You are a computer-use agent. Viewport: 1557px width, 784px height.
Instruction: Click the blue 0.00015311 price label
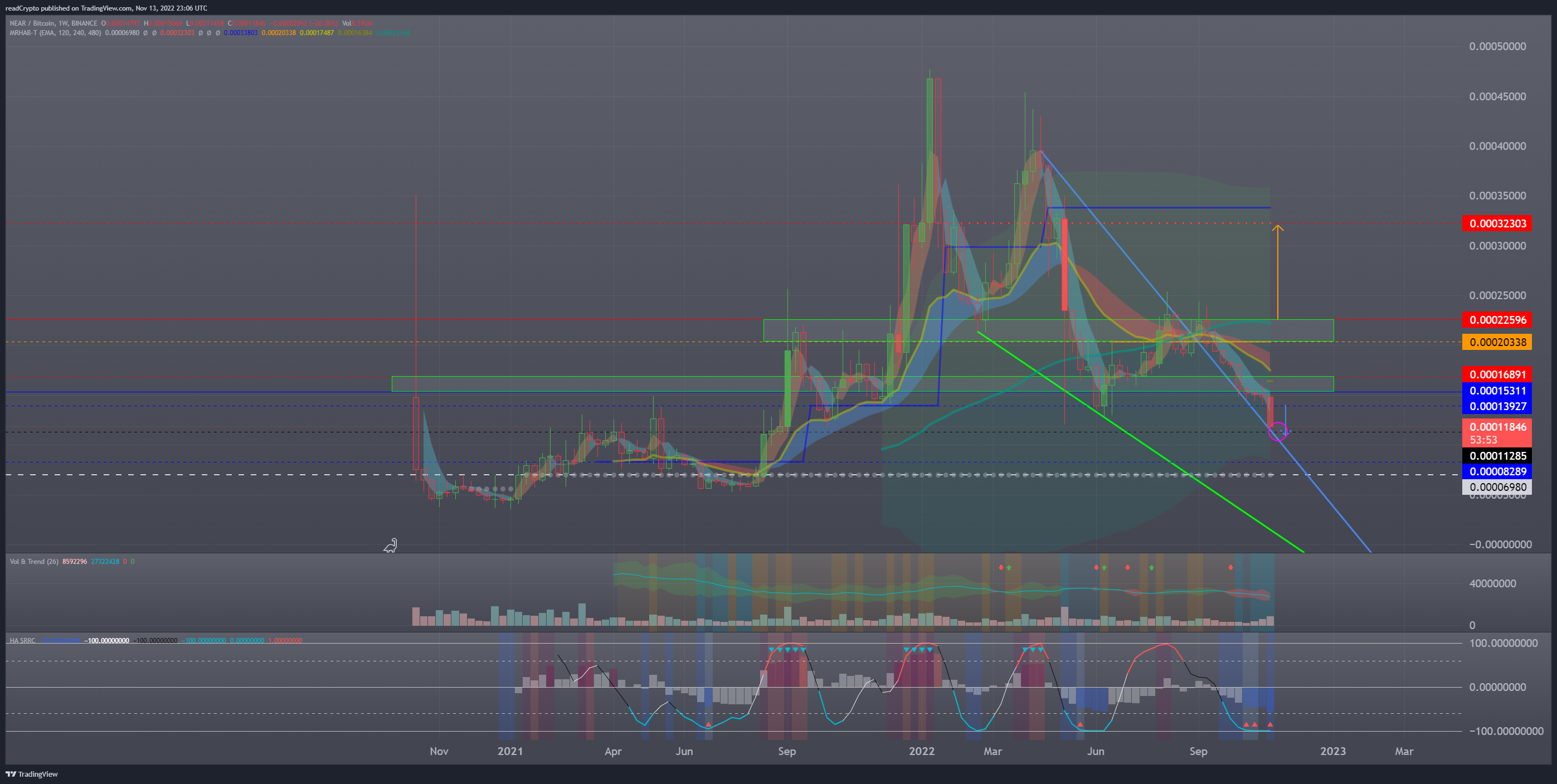coord(1497,391)
